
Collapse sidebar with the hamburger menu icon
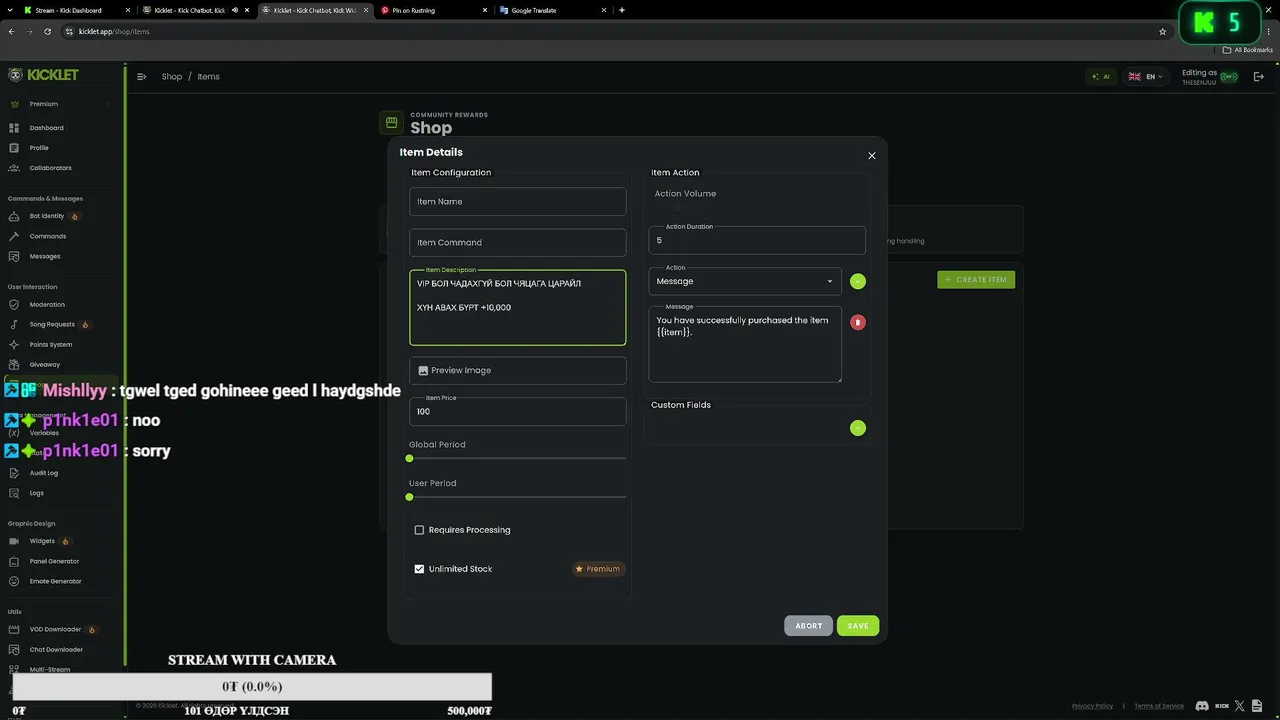142,76
